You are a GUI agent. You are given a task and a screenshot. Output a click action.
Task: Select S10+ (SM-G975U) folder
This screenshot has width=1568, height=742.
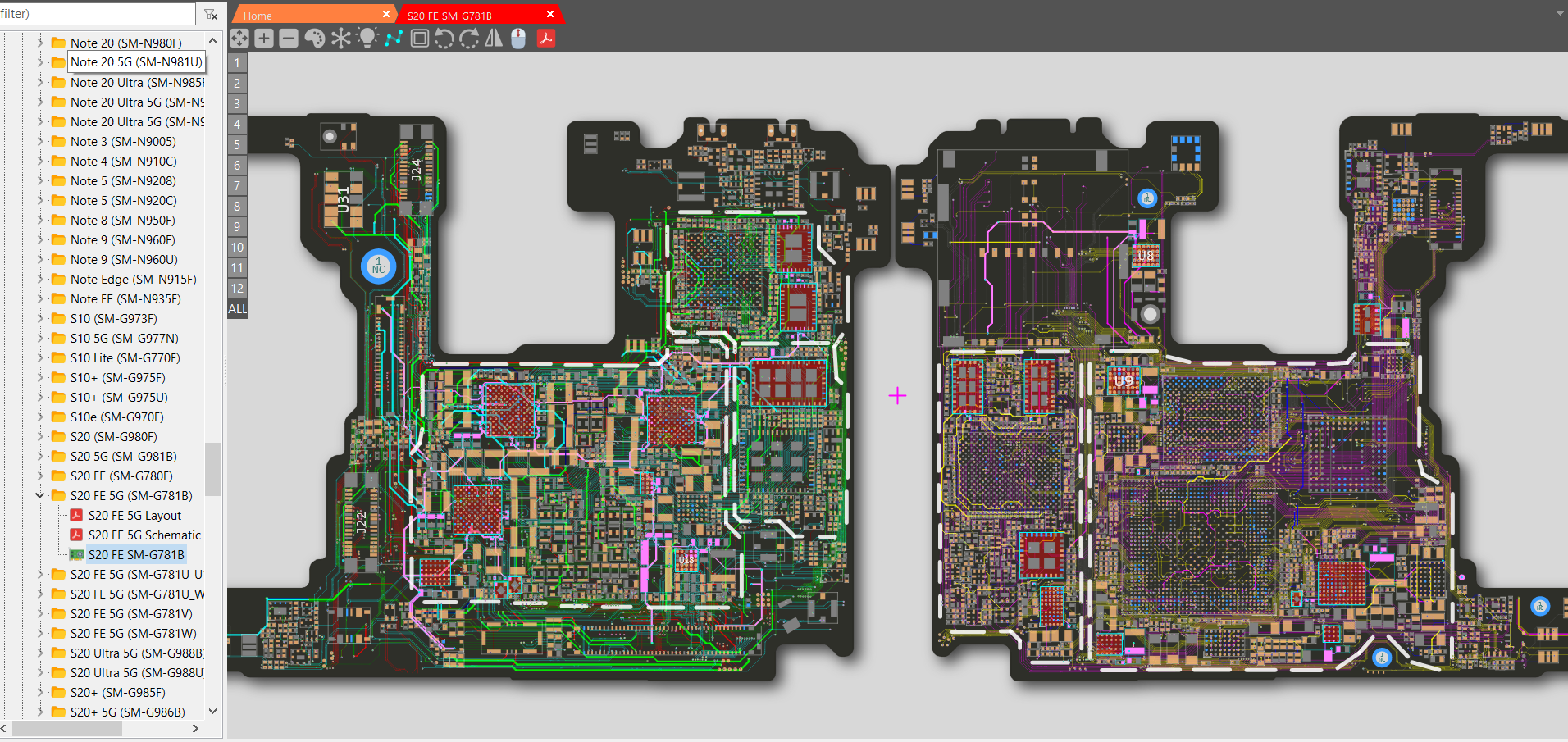pos(119,397)
